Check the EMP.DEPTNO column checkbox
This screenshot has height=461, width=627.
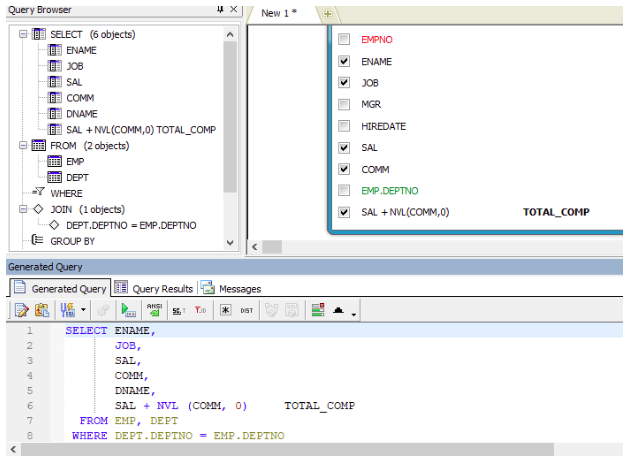point(344,190)
